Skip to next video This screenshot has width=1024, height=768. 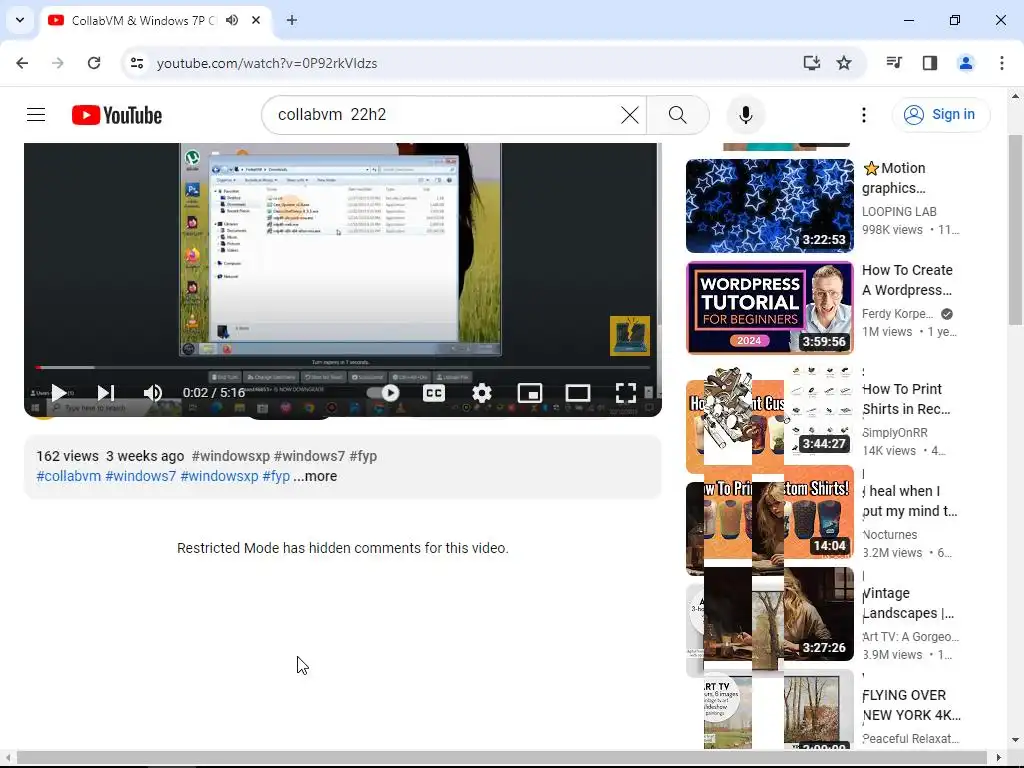[x=106, y=392]
